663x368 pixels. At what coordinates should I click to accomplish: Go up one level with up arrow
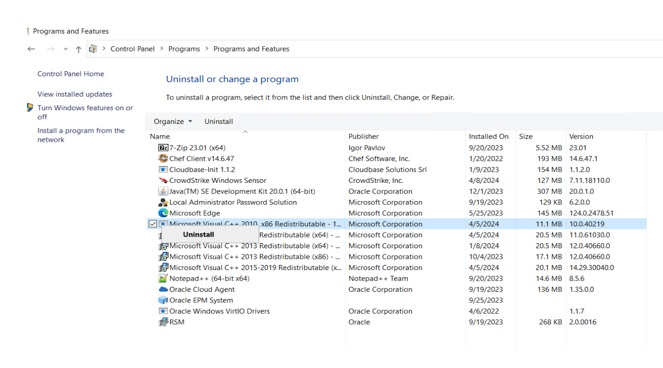(x=78, y=49)
